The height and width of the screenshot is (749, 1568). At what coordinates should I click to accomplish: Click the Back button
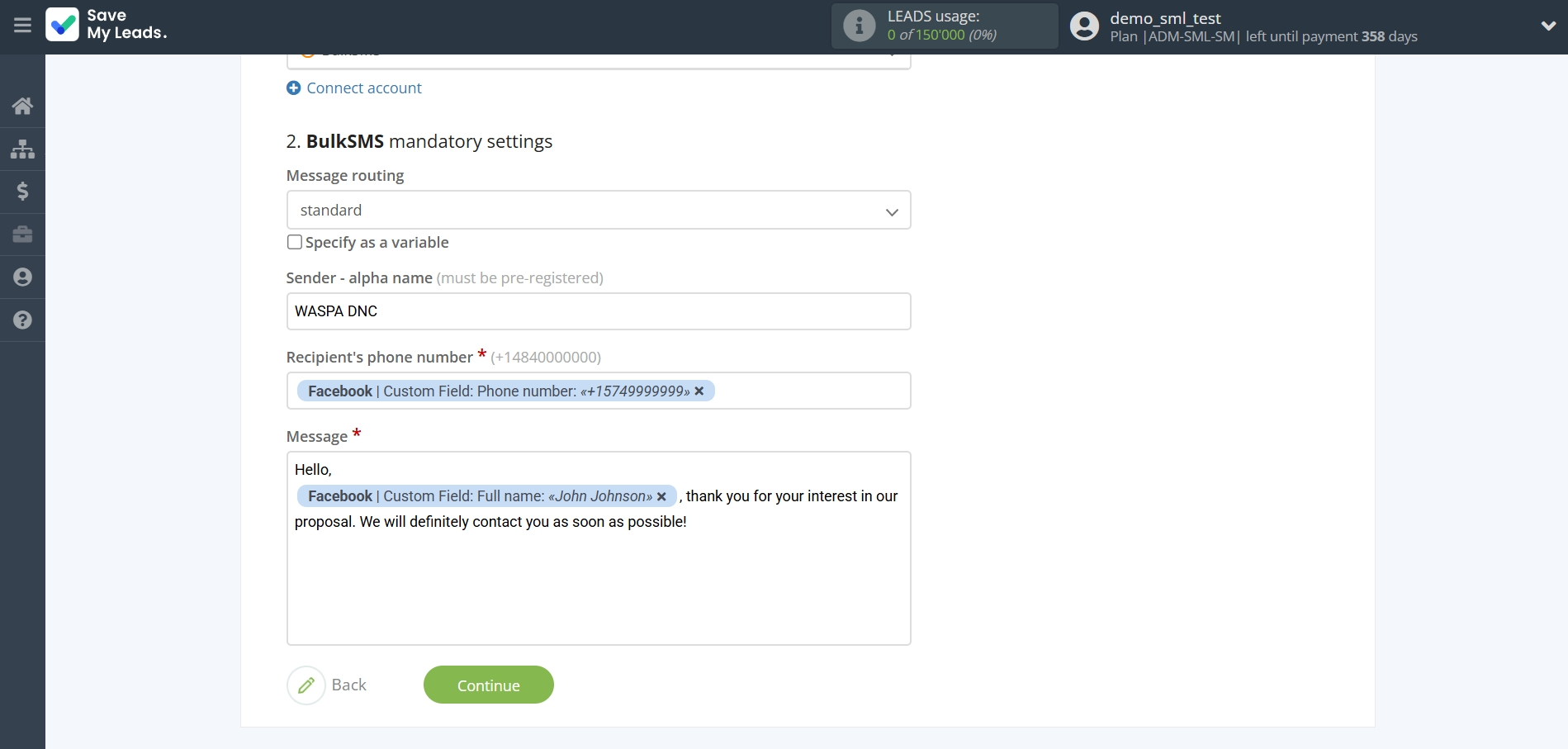pos(328,685)
